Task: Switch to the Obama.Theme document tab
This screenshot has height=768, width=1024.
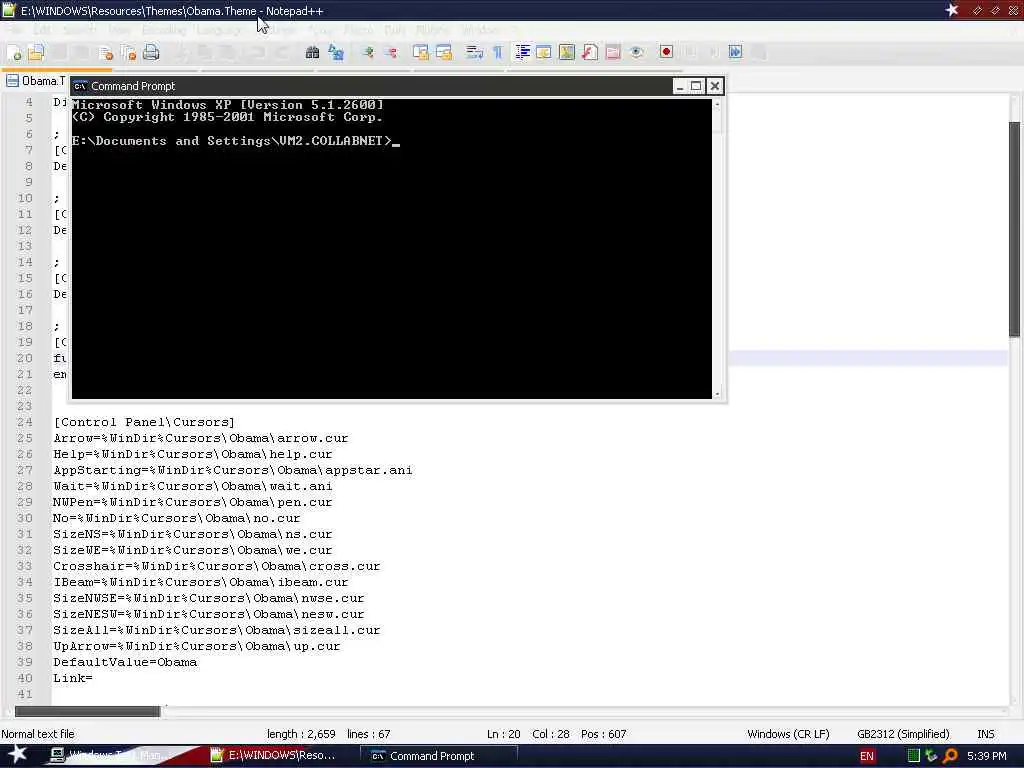Action: coord(36,81)
